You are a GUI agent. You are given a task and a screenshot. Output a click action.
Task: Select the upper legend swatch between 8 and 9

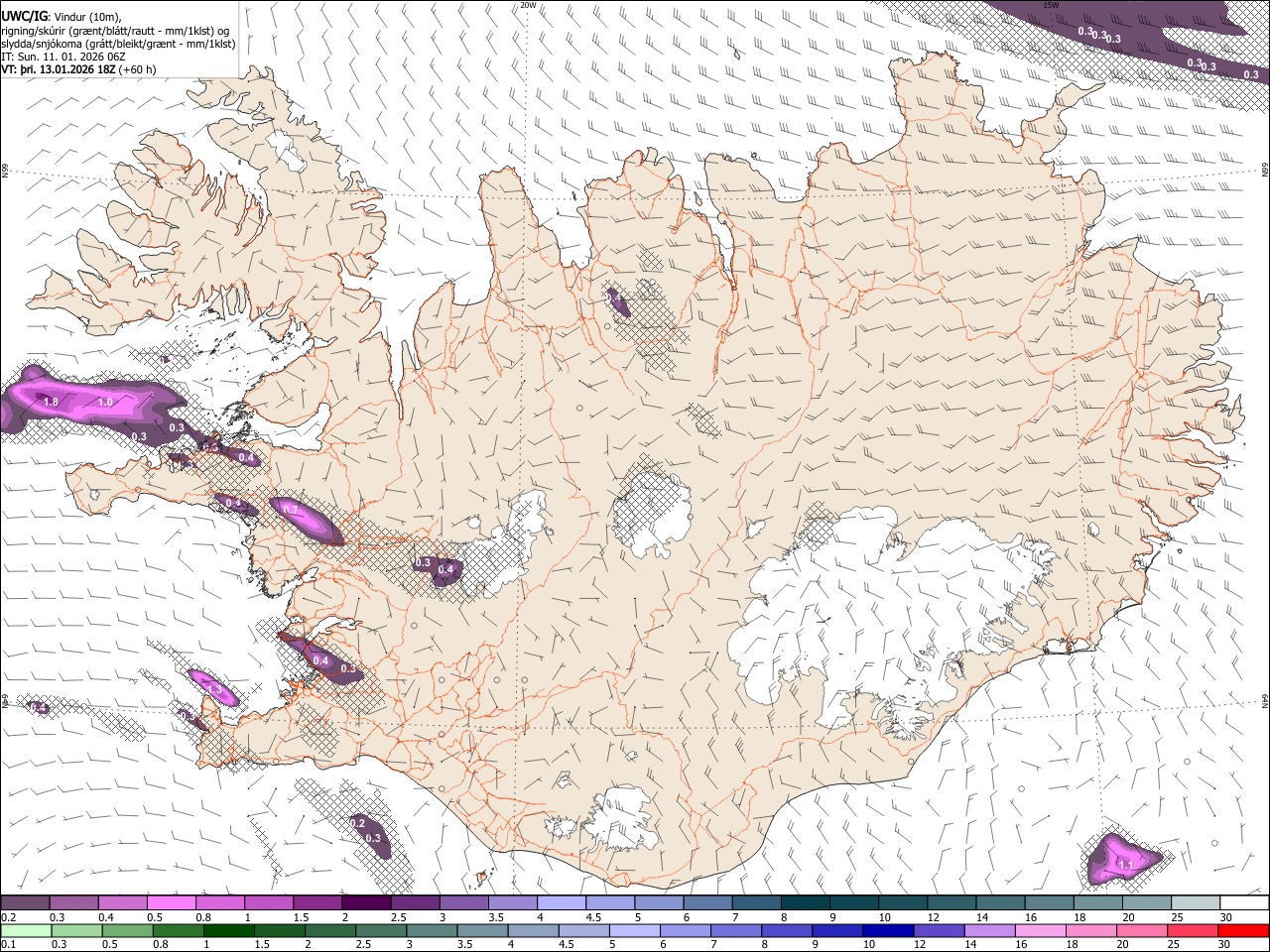tap(806, 903)
